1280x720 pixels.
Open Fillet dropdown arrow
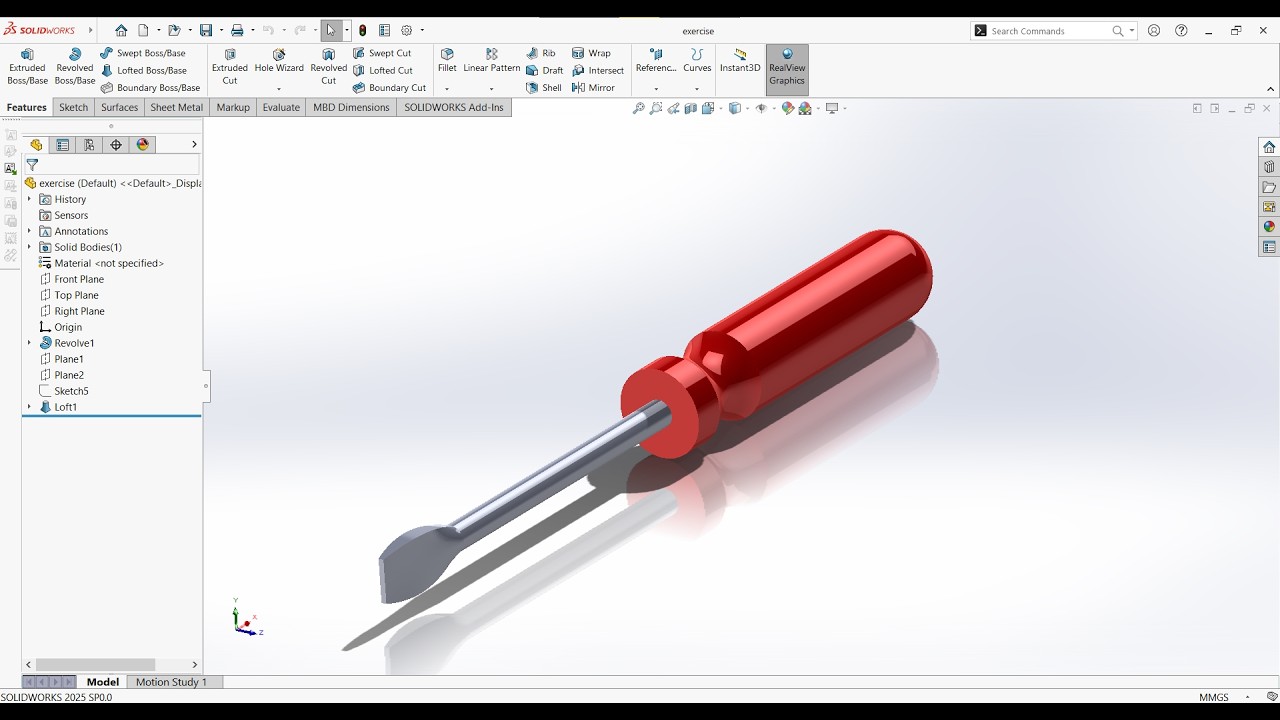pyautogui.click(x=447, y=89)
